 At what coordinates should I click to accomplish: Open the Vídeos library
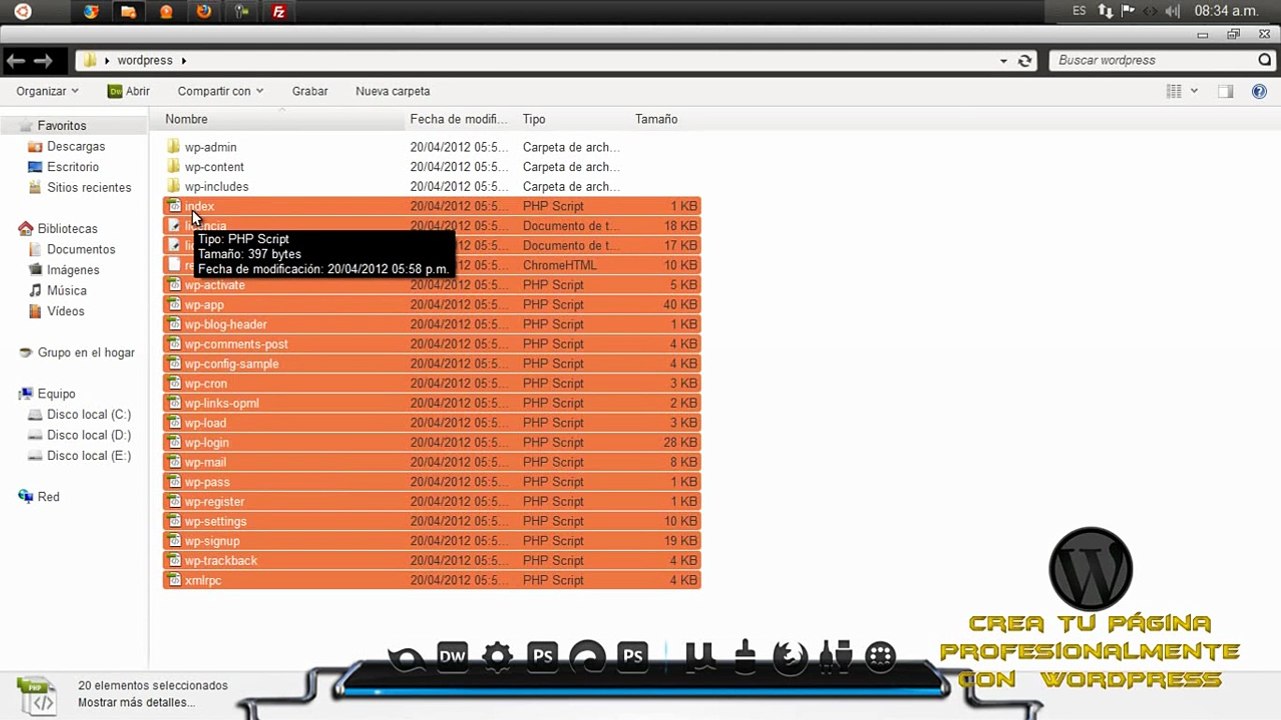[x=65, y=311]
